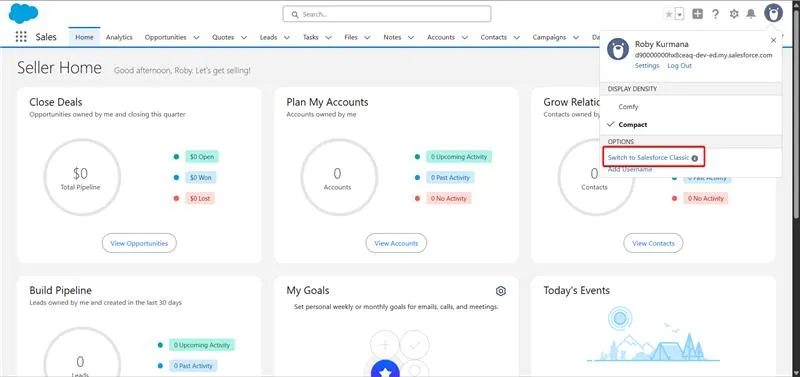Open the notifications bell icon

point(751,14)
